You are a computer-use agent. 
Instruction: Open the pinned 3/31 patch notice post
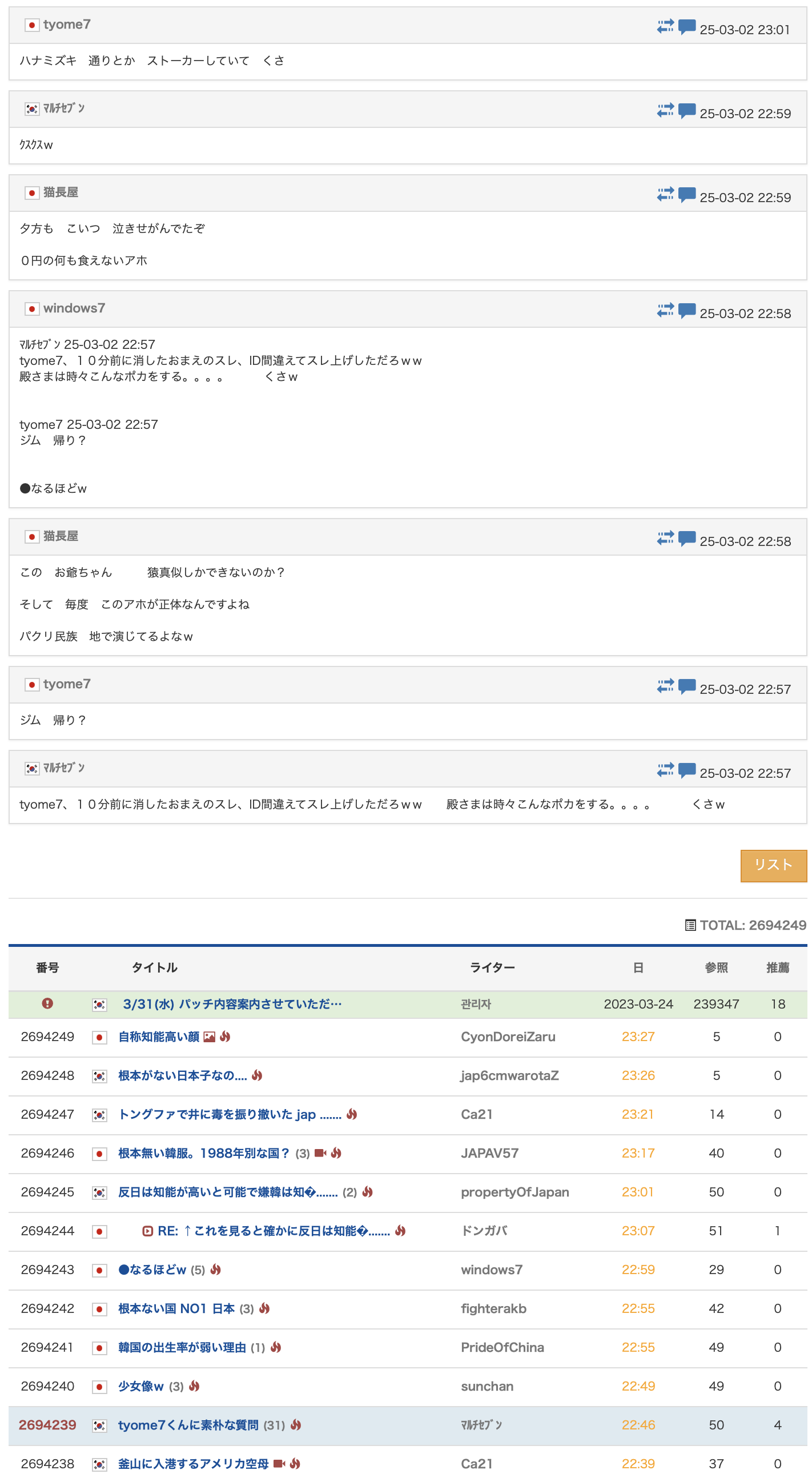(232, 1004)
